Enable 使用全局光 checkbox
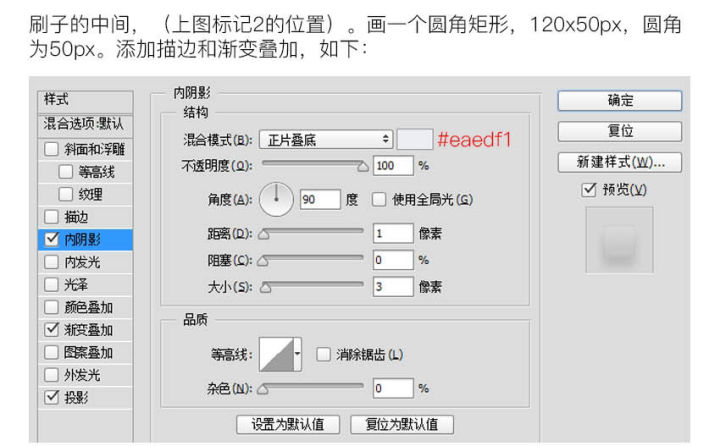The image size is (720, 446). coord(379,199)
